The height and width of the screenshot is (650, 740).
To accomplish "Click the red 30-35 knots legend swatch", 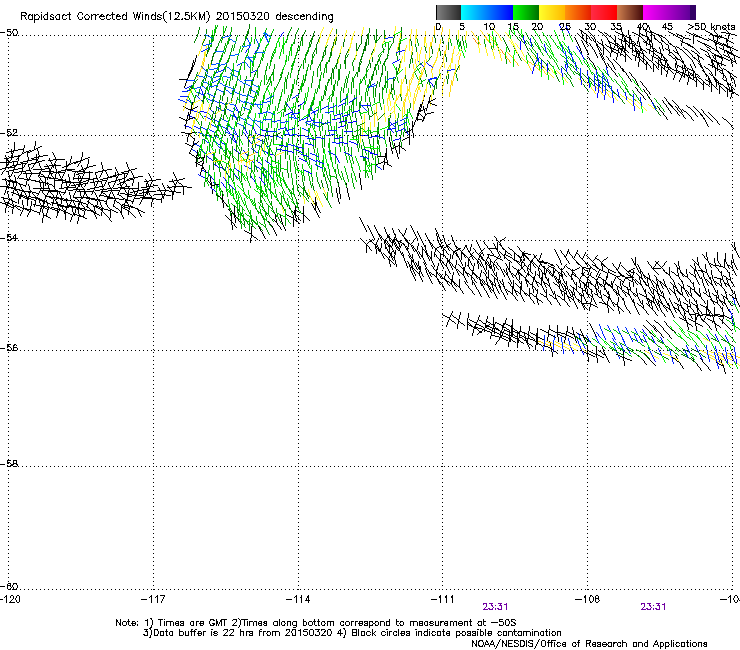I will point(604,12).
